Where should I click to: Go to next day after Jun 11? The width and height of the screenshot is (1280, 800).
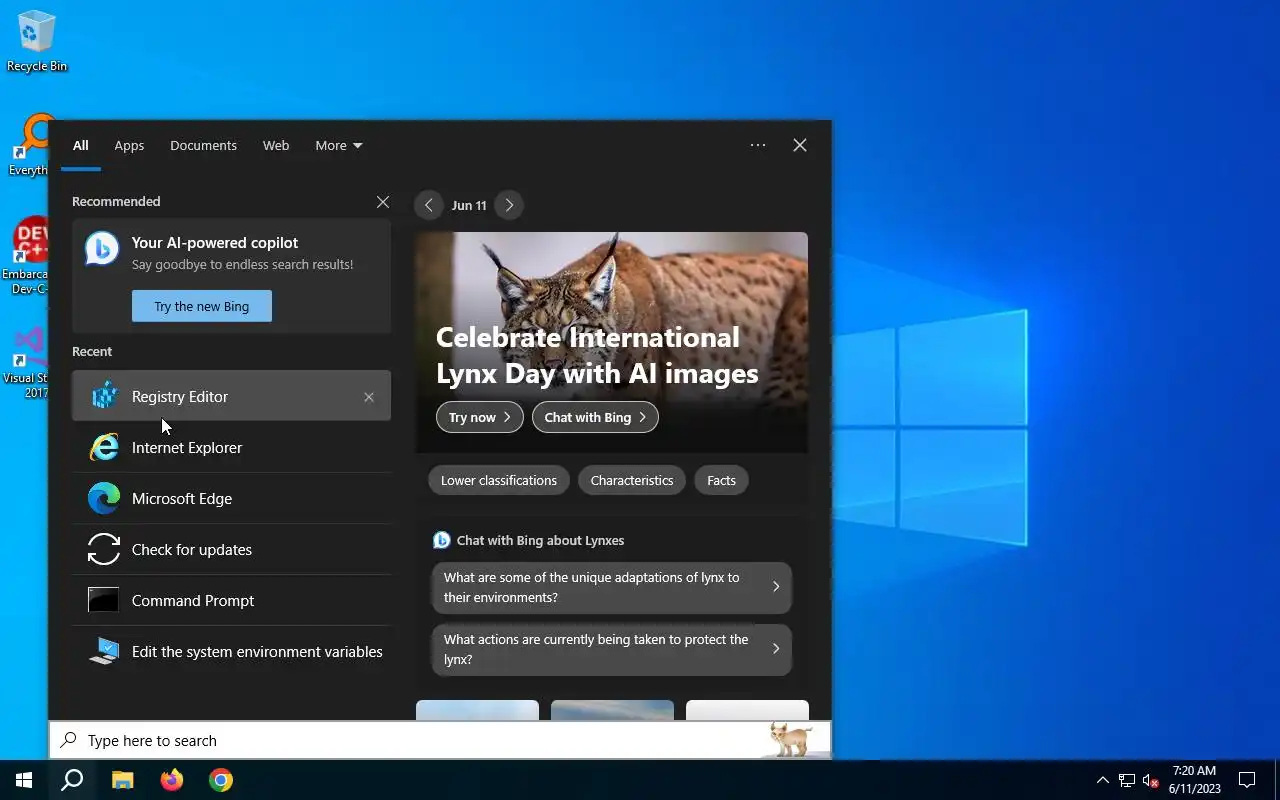(509, 205)
